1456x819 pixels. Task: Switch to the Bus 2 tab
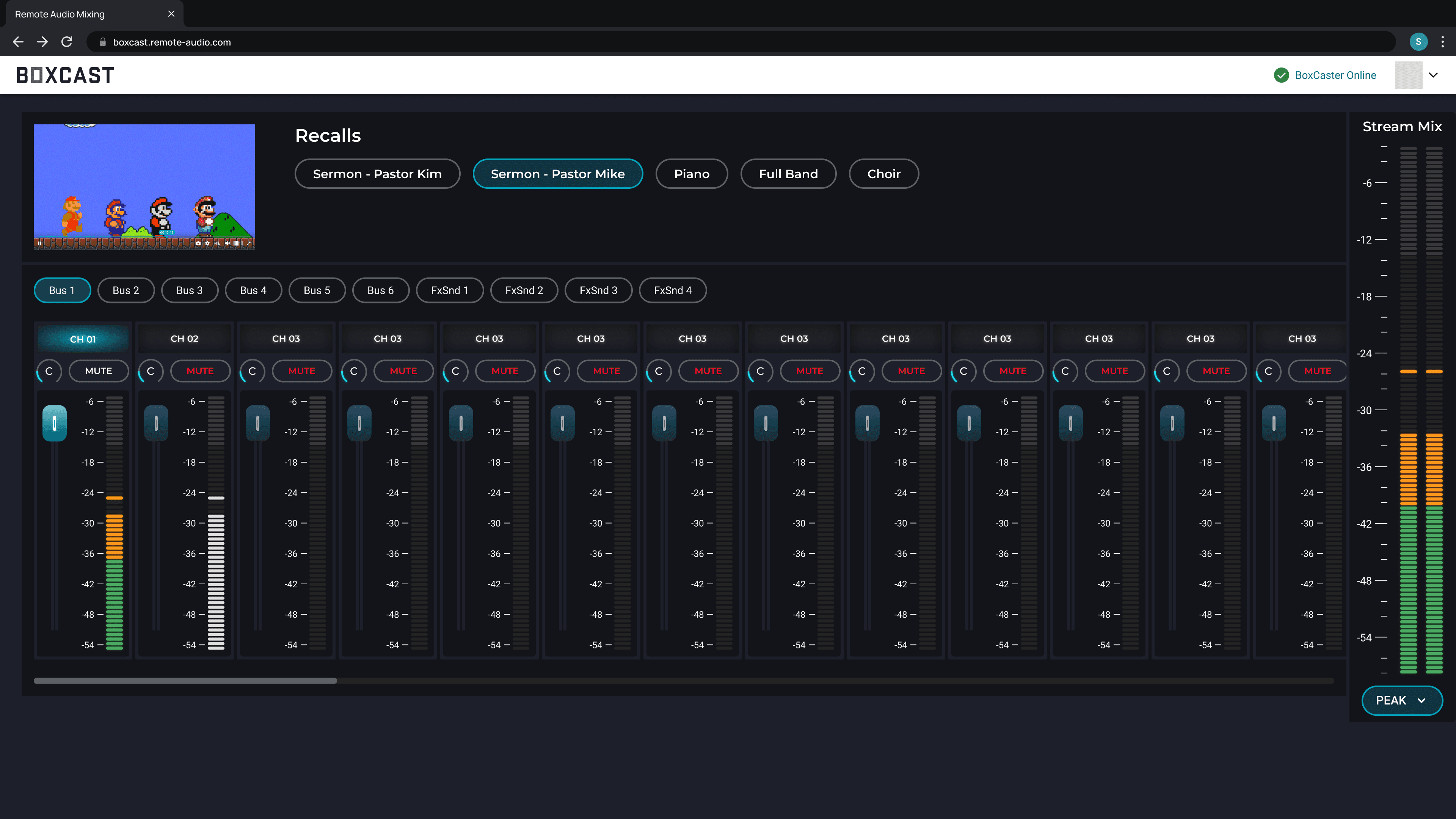click(x=126, y=290)
